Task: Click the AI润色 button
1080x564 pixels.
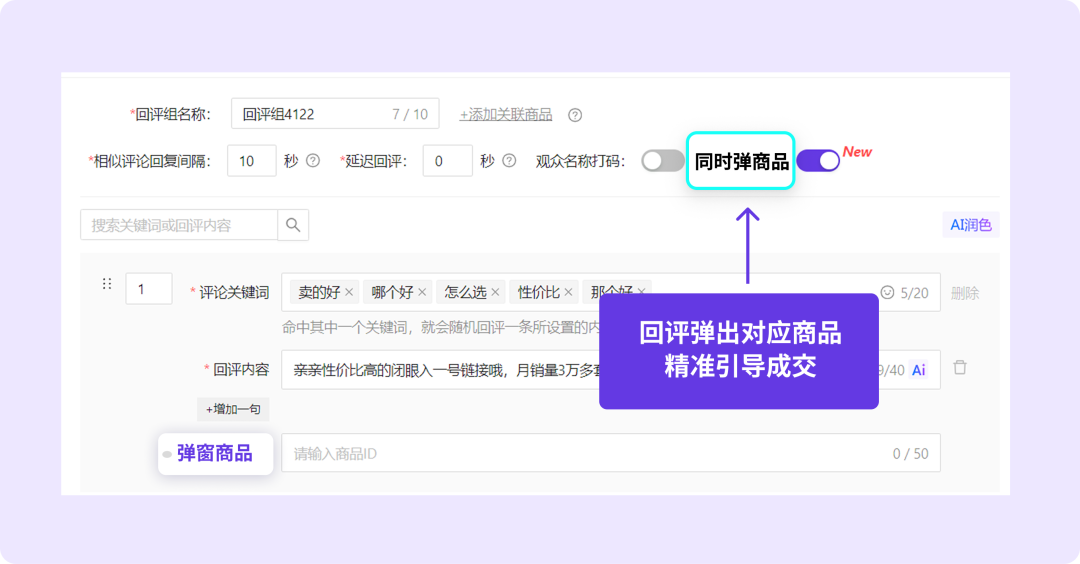Action: pyautogui.click(x=970, y=224)
